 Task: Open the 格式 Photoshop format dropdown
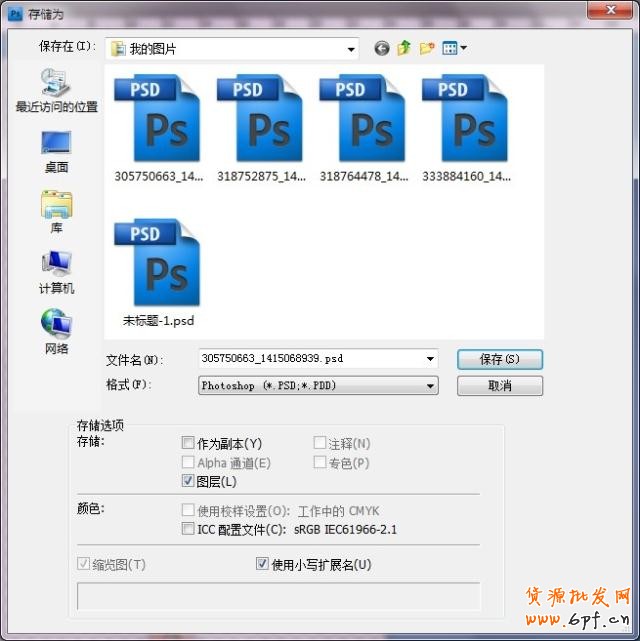430,385
